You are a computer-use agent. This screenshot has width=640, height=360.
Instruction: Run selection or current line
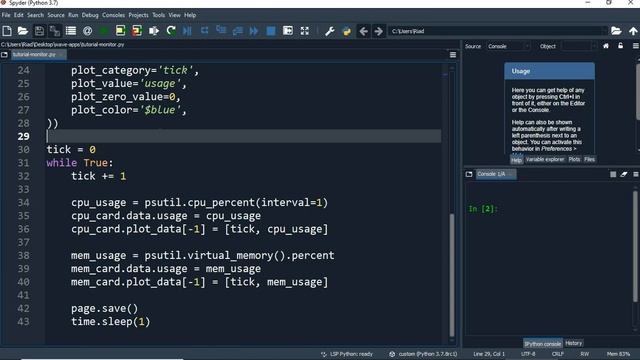(154, 31)
